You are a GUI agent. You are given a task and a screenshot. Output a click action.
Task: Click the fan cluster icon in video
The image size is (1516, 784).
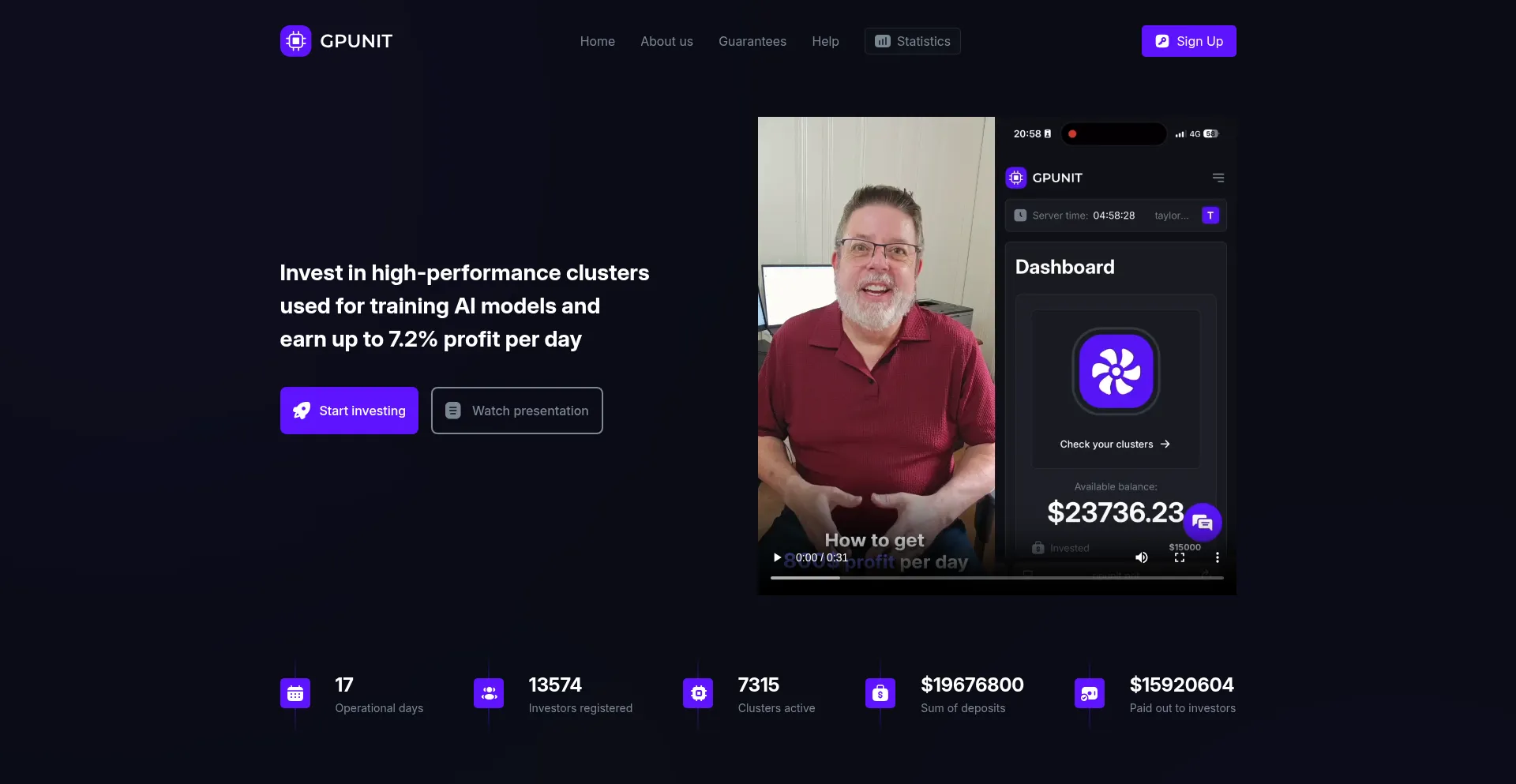coord(1116,371)
